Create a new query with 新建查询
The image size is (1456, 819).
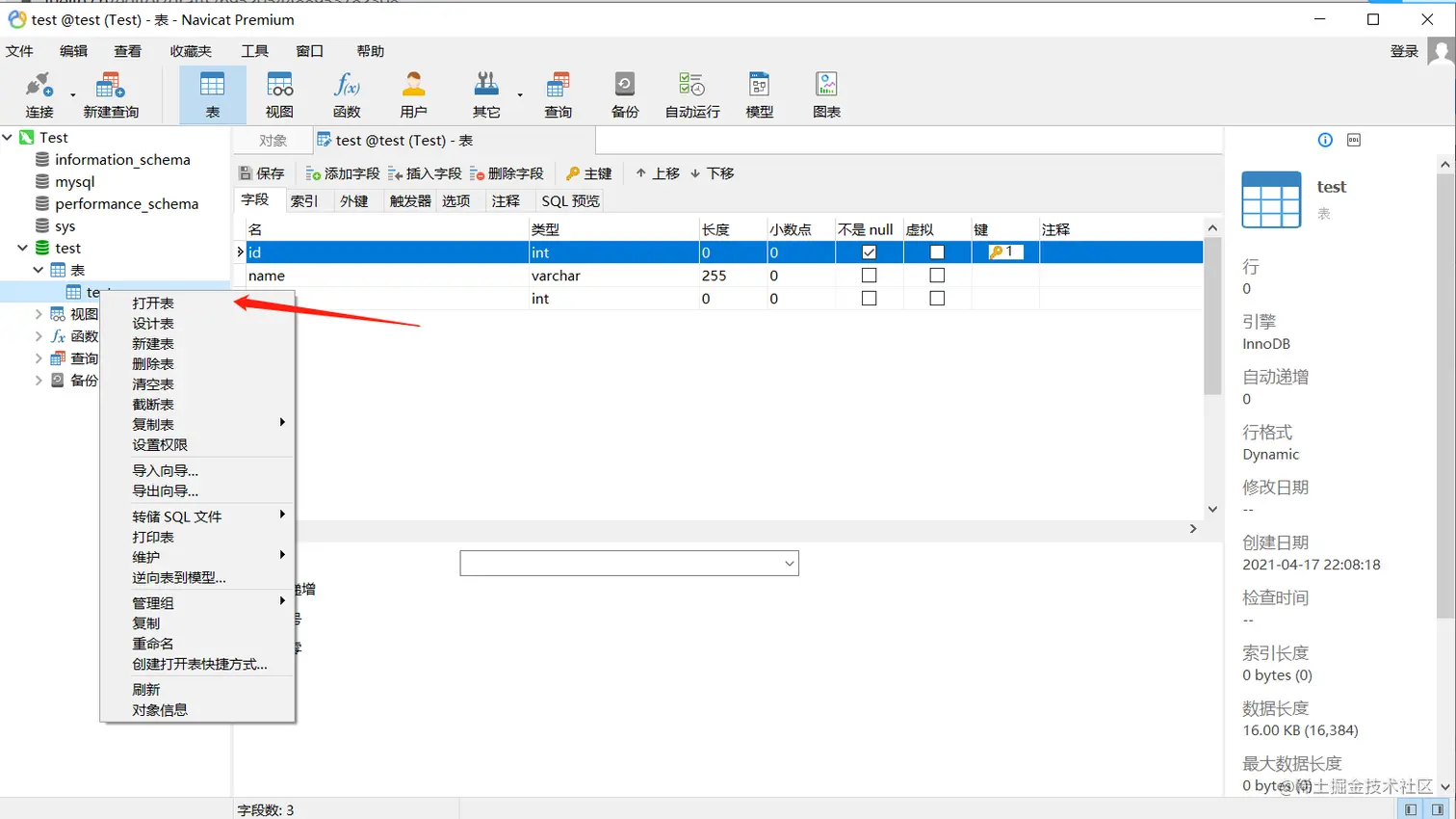click(x=111, y=94)
